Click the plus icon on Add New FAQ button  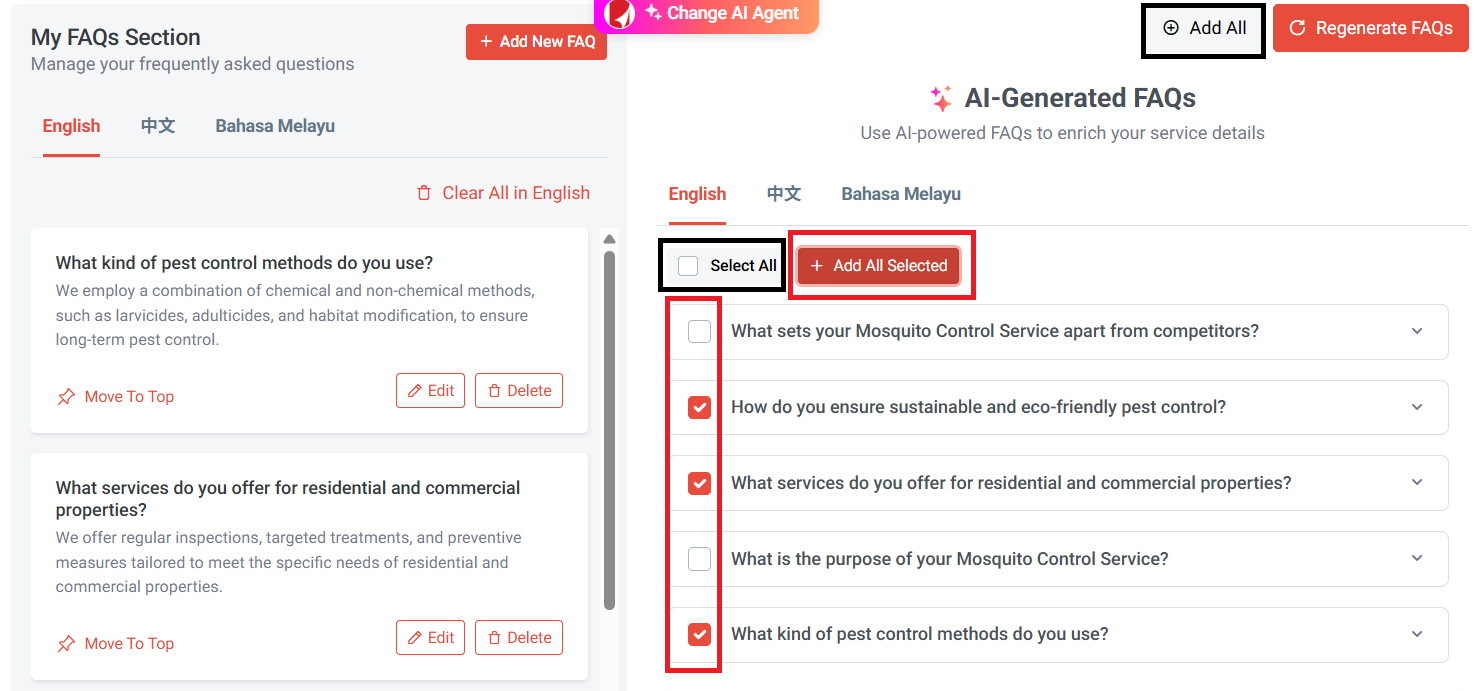487,41
